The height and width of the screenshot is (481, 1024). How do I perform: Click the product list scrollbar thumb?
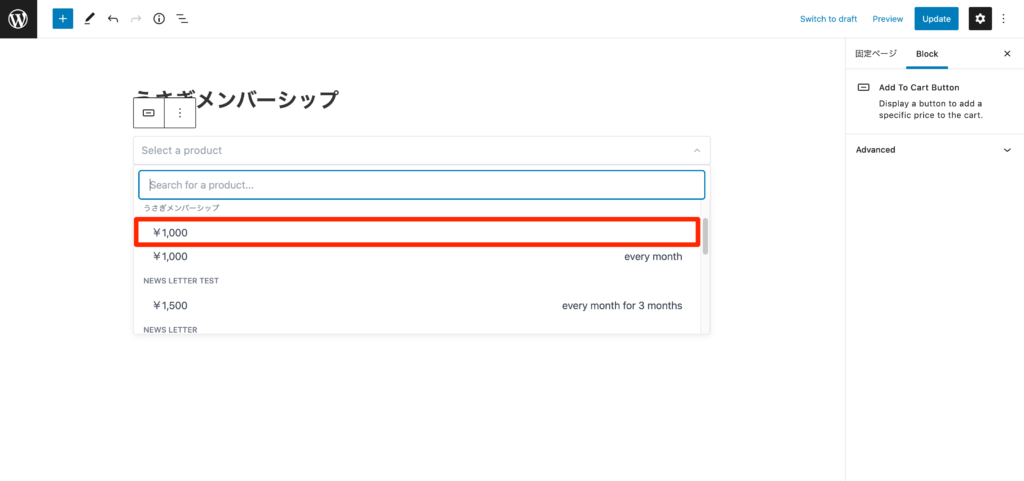pyautogui.click(x=705, y=237)
